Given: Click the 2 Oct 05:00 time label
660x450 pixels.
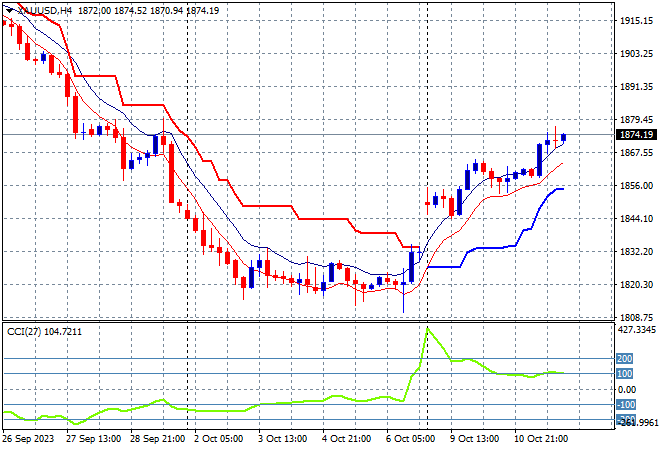Looking at the screenshot, I should pyautogui.click(x=218, y=439).
